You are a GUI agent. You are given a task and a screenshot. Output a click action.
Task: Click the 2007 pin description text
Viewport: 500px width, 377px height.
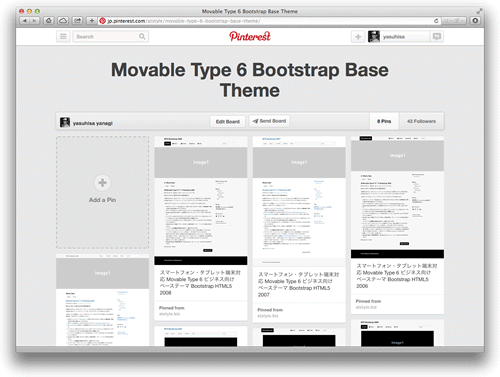[x=298, y=284]
